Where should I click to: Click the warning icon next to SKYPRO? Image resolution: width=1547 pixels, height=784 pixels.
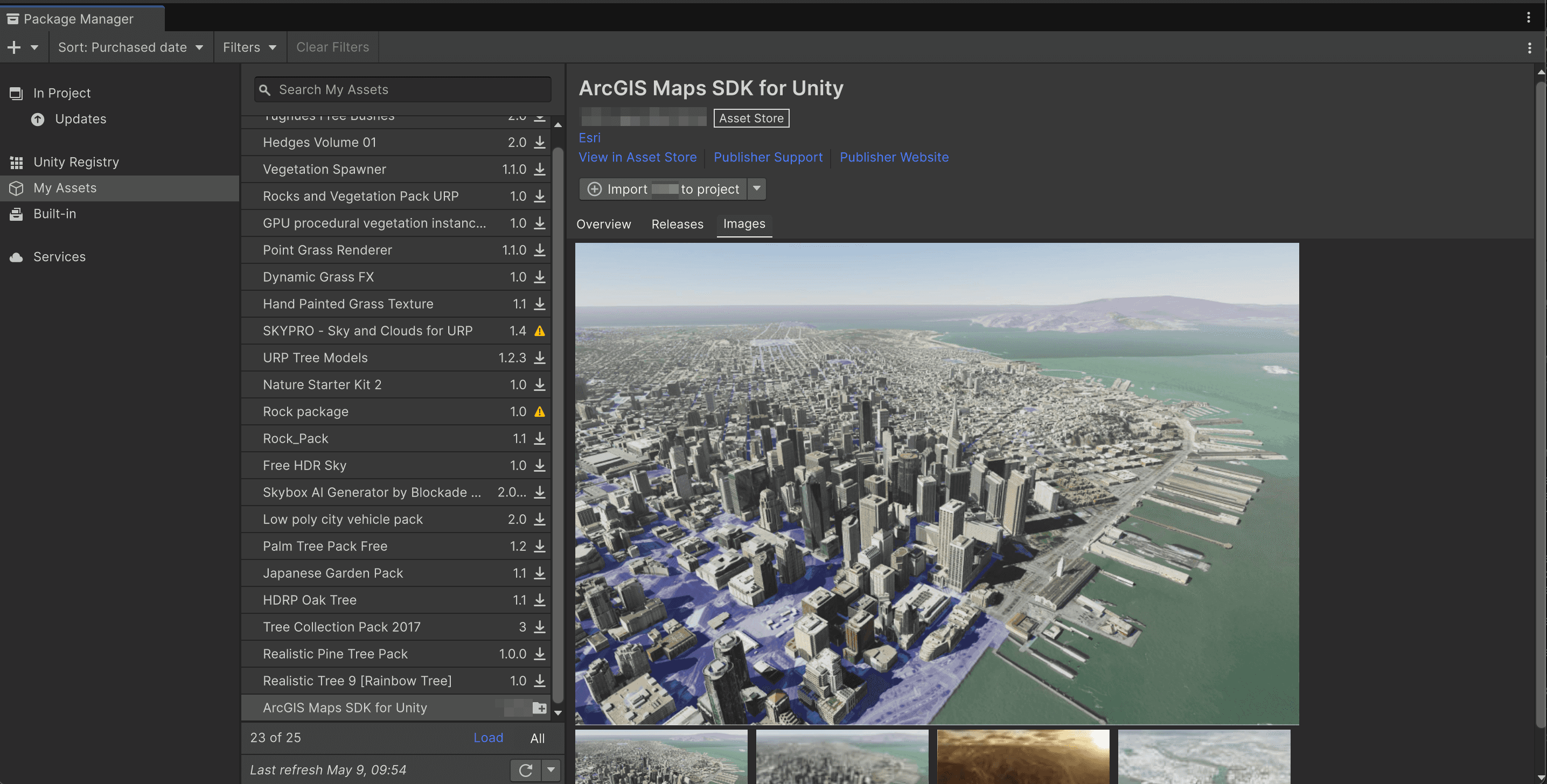pos(539,331)
